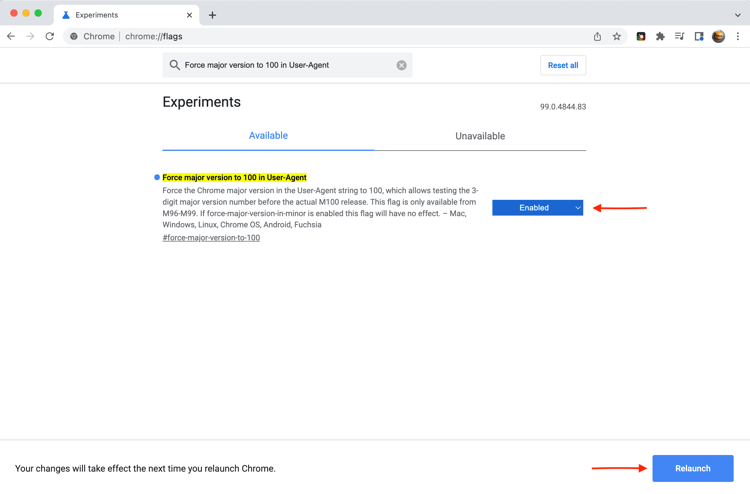
Task: Open Chrome's three-dot menu
Action: pyautogui.click(x=738, y=36)
